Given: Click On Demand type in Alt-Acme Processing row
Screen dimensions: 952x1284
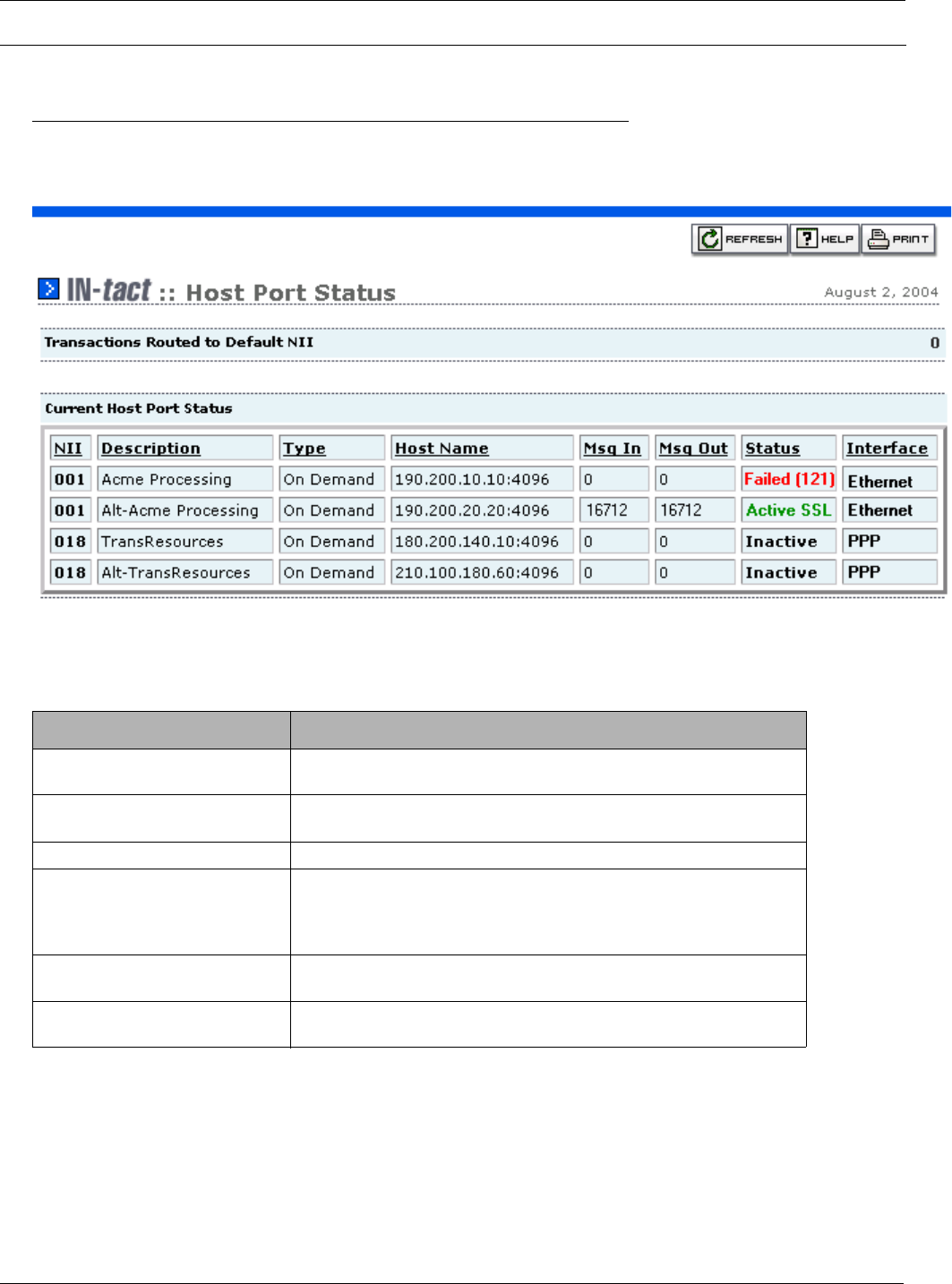Looking at the screenshot, I should [329, 510].
